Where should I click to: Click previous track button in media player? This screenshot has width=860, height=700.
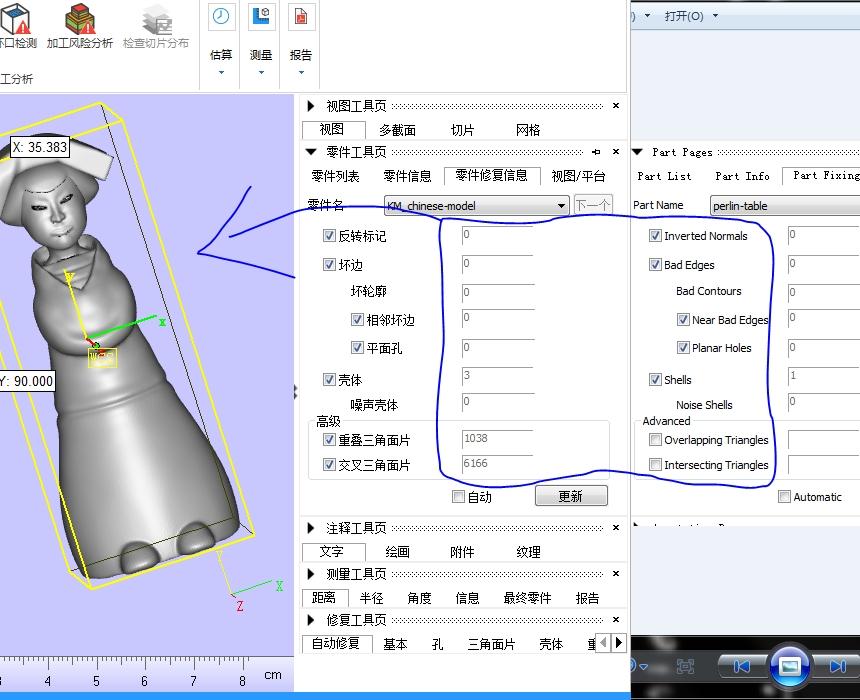click(x=742, y=667)
